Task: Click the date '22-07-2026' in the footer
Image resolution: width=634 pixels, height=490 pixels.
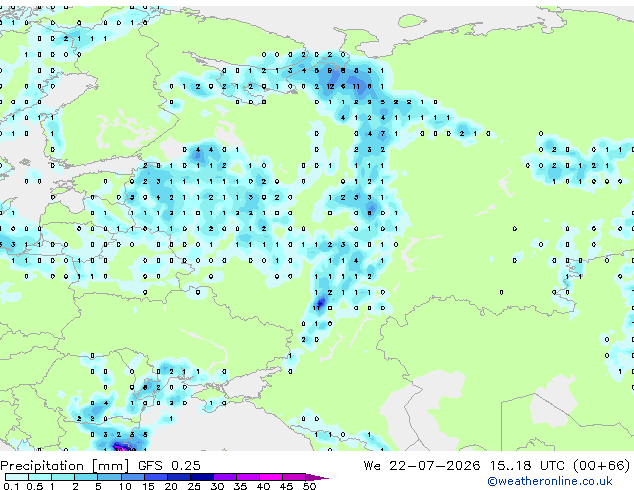Action: pyautogui.click(x=435, y=466)
